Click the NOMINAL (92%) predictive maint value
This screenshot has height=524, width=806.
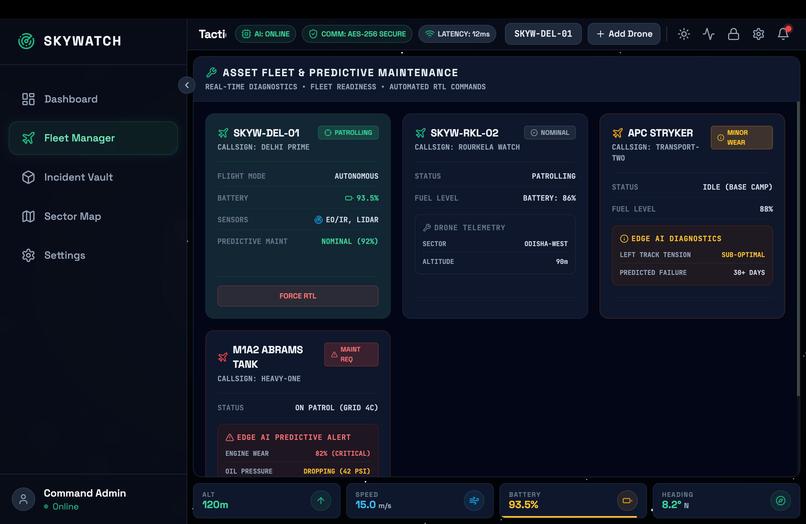(350, 241)
